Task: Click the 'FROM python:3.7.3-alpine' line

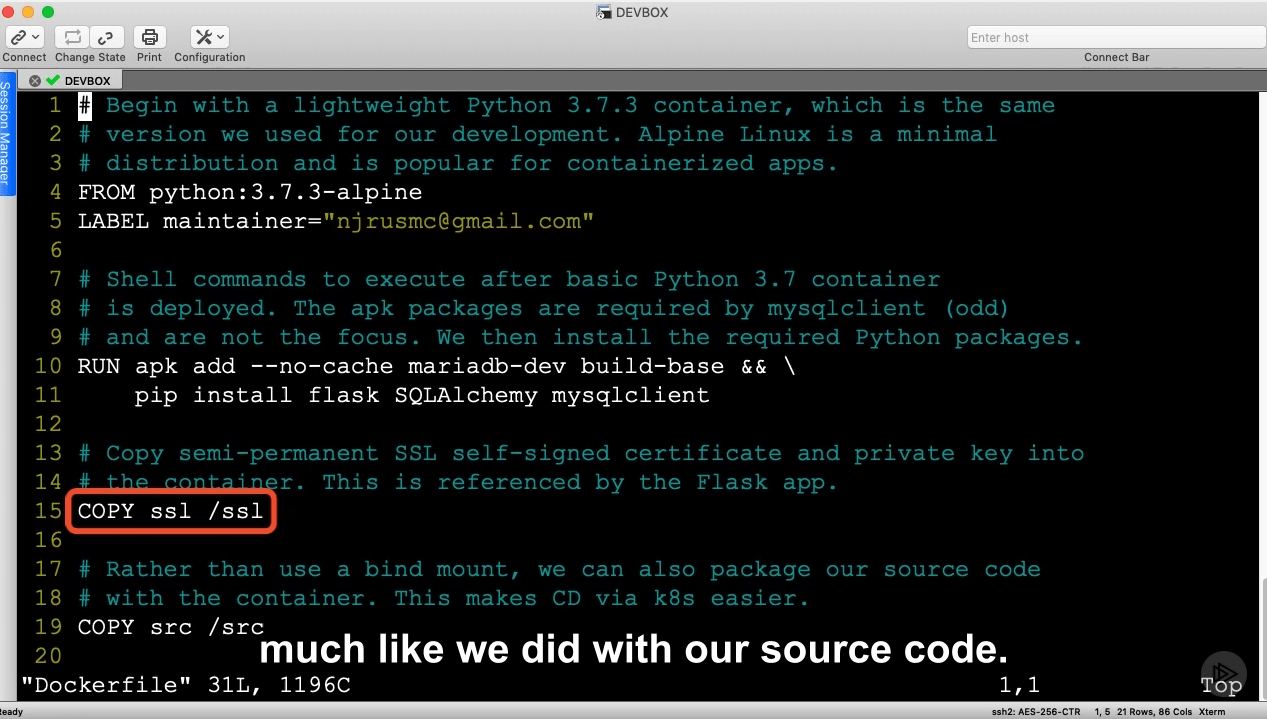Action: pos(250,192)
